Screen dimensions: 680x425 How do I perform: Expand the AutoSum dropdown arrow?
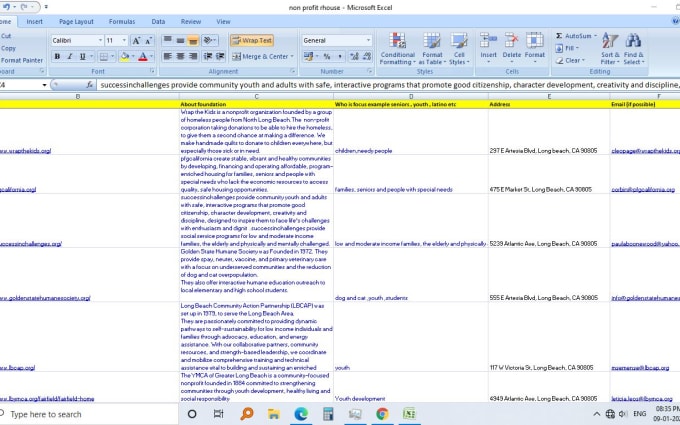point(595,36)
